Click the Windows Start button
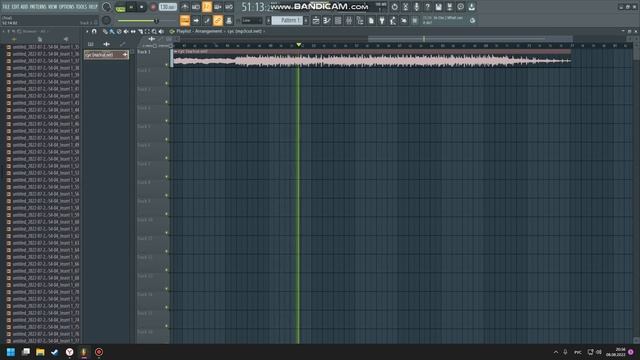640x360 pixels. (11, 352)
